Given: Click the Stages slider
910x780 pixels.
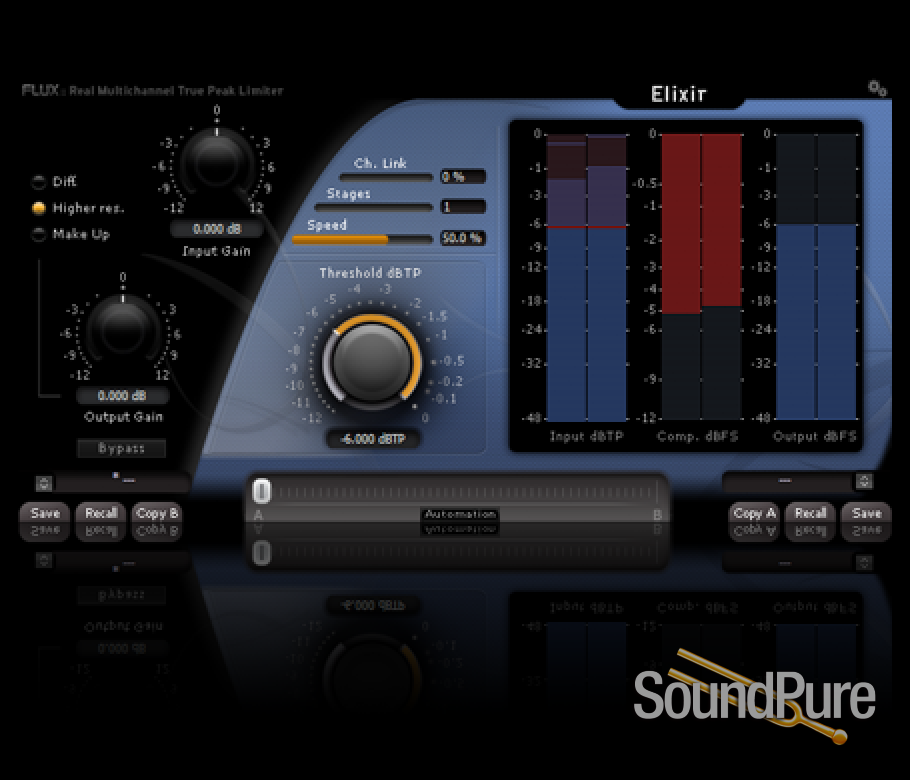Looking at the screenshot, I should click(x=374, y=207).
